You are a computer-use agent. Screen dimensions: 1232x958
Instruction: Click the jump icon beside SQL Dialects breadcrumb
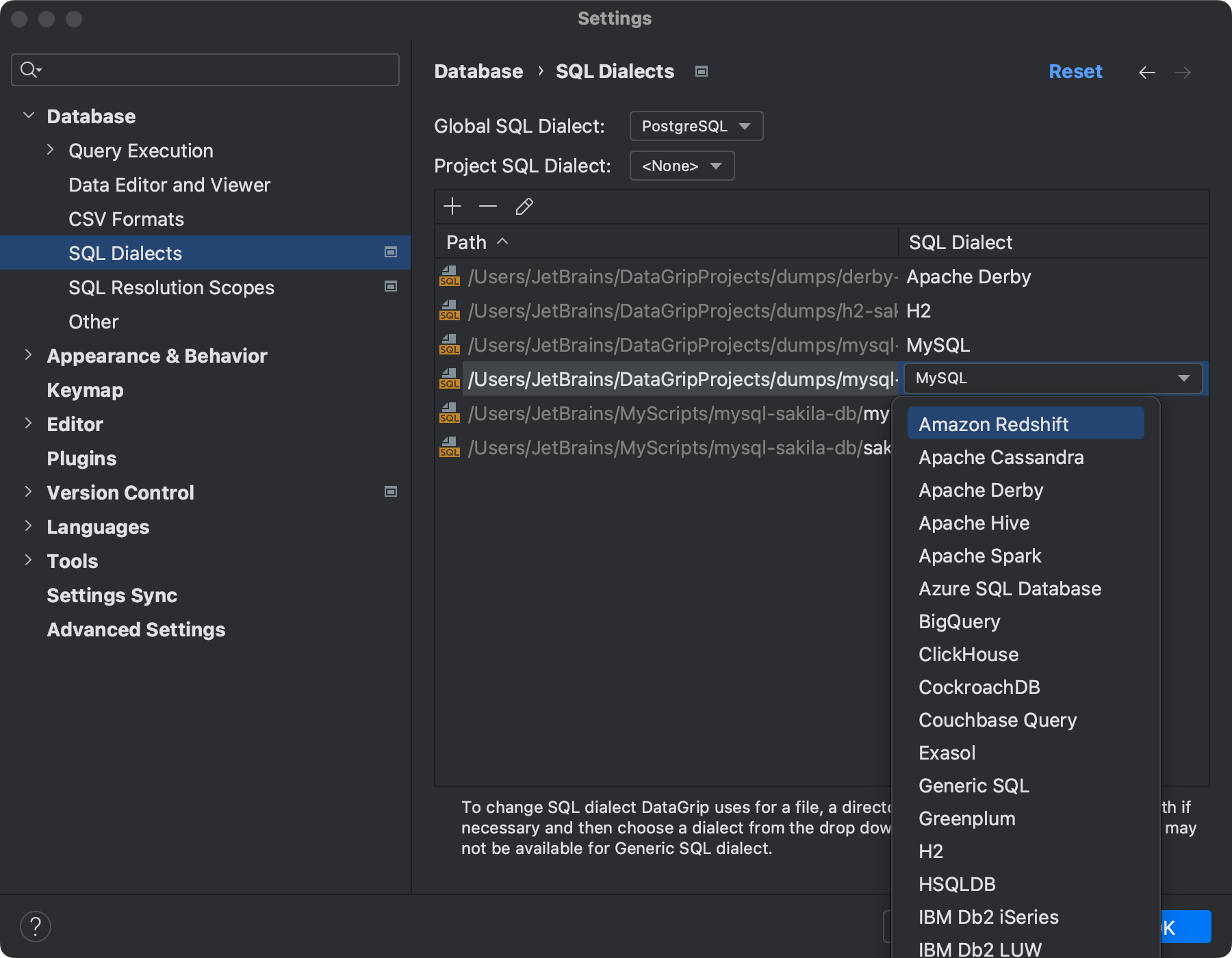tap(702, 71)
